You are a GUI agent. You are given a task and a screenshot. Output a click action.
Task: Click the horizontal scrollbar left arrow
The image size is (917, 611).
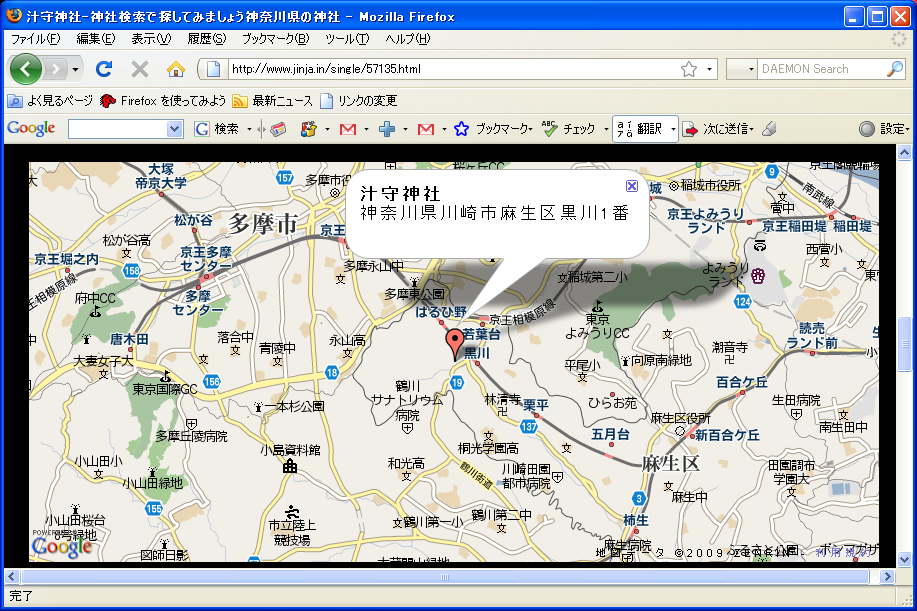point(12,577)
